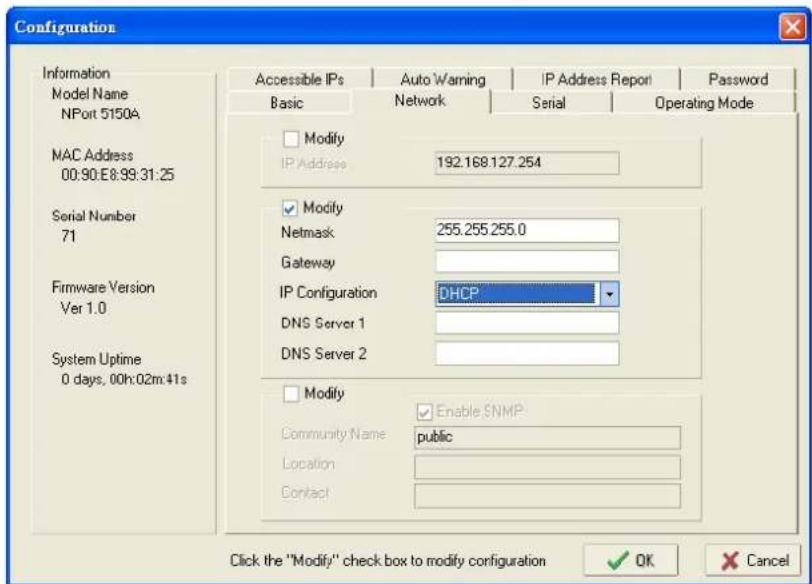Uncheck Modify checkbox above Netmask
This screenshot has width=812, height=584.
coord(289,208)
